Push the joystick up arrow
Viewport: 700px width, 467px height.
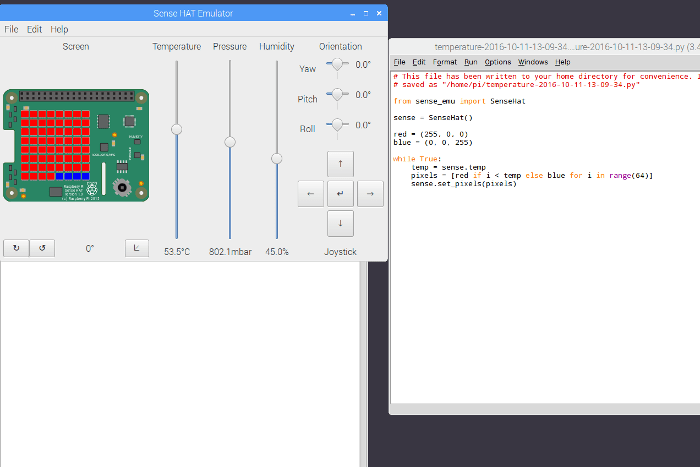(340, 164)
